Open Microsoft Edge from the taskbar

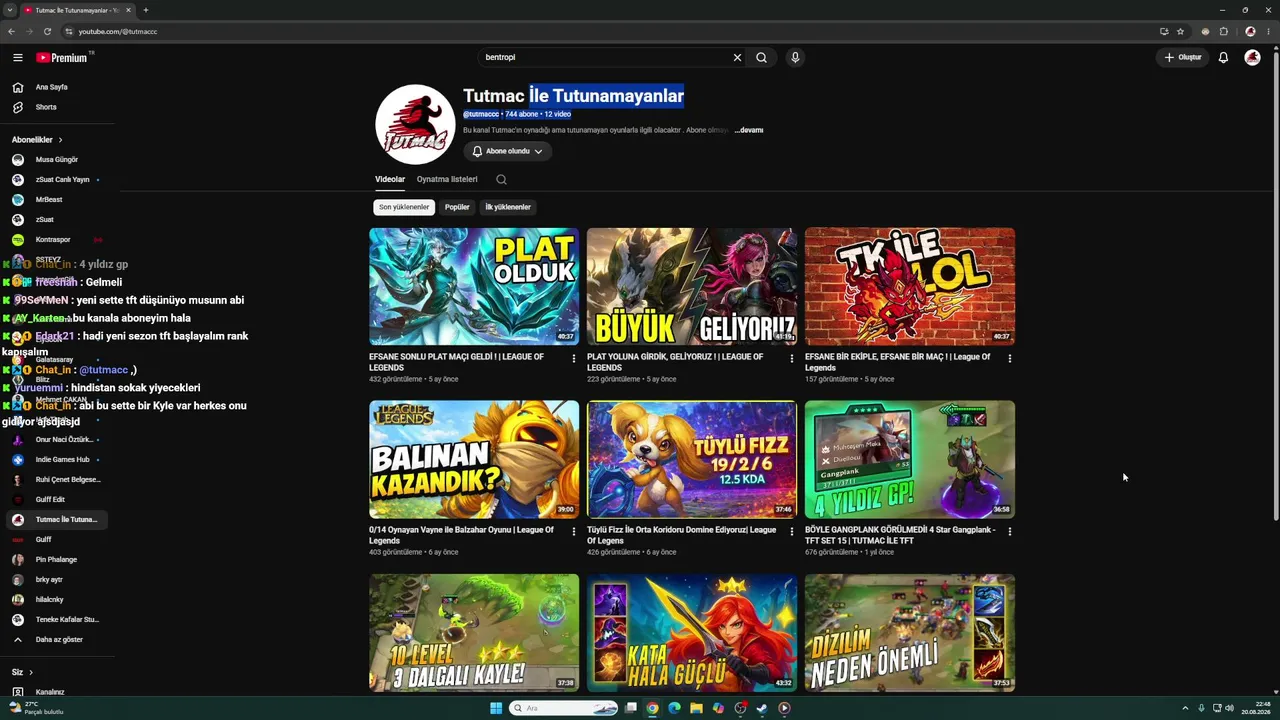pos(674,708)
